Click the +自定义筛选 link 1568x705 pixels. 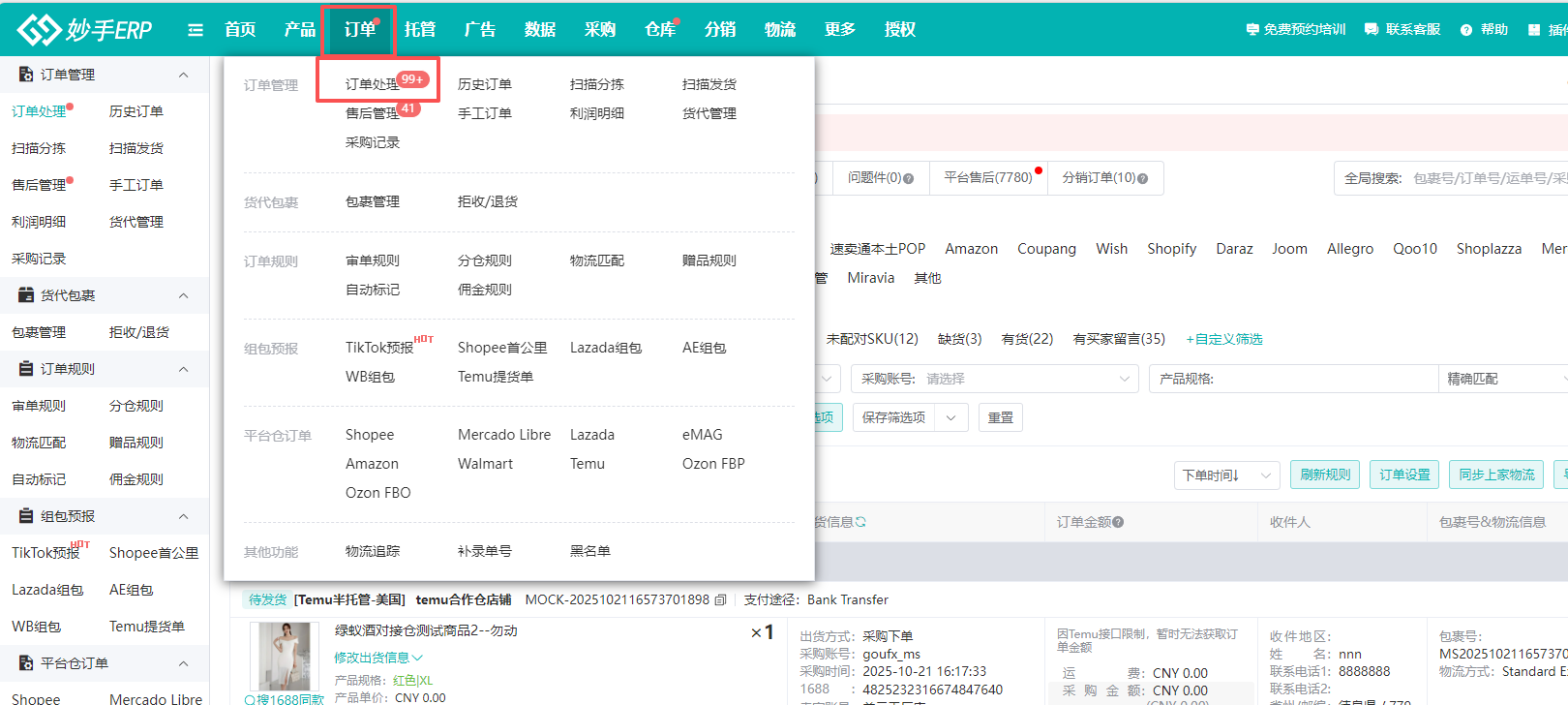point(1224,339)
